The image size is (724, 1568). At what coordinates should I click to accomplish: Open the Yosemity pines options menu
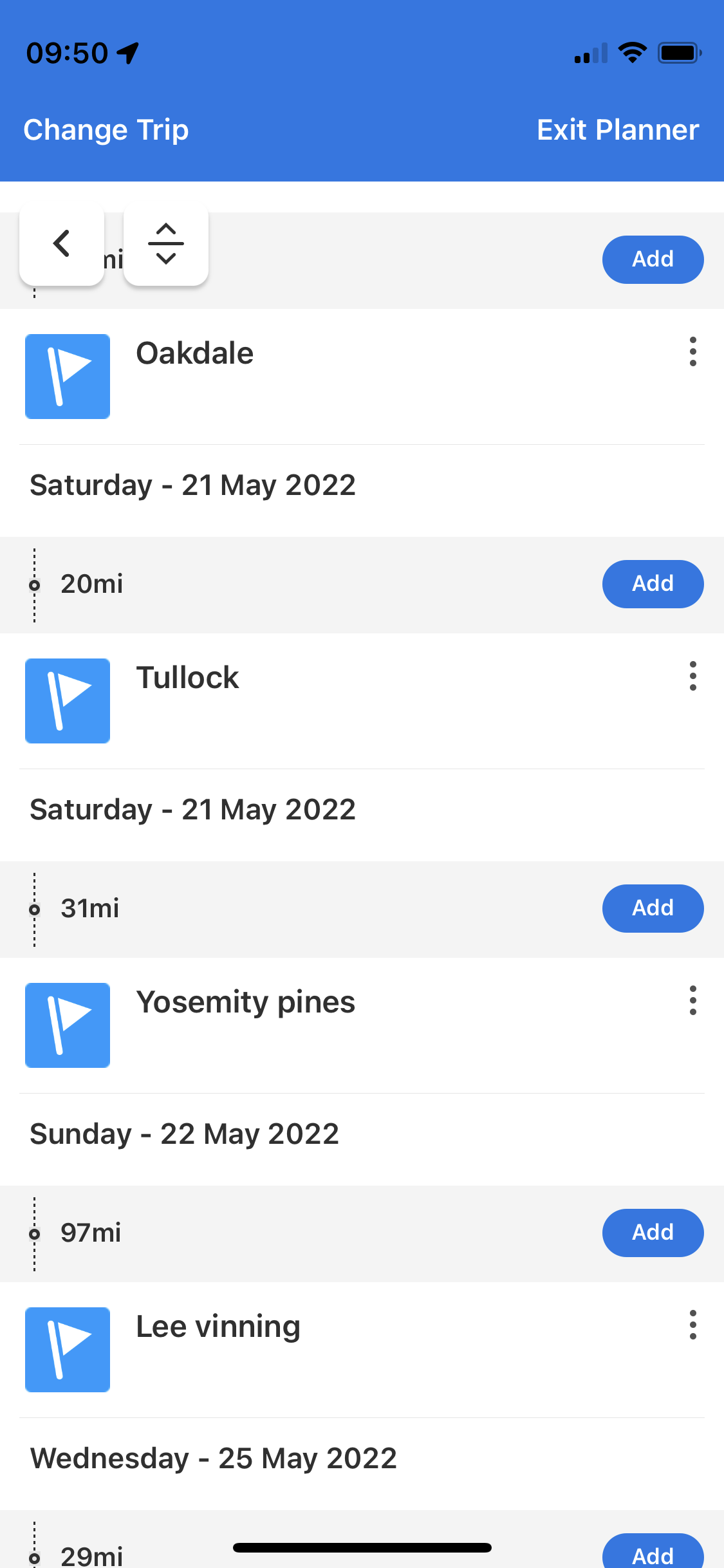pos(692,1001)
